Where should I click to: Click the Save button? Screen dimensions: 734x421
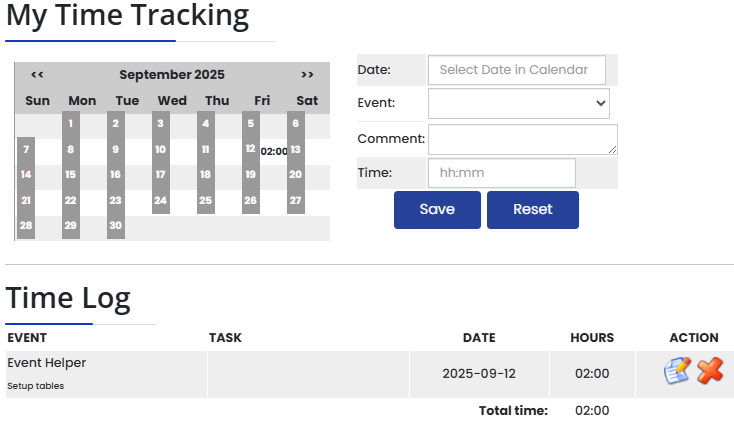pos(437,210)
